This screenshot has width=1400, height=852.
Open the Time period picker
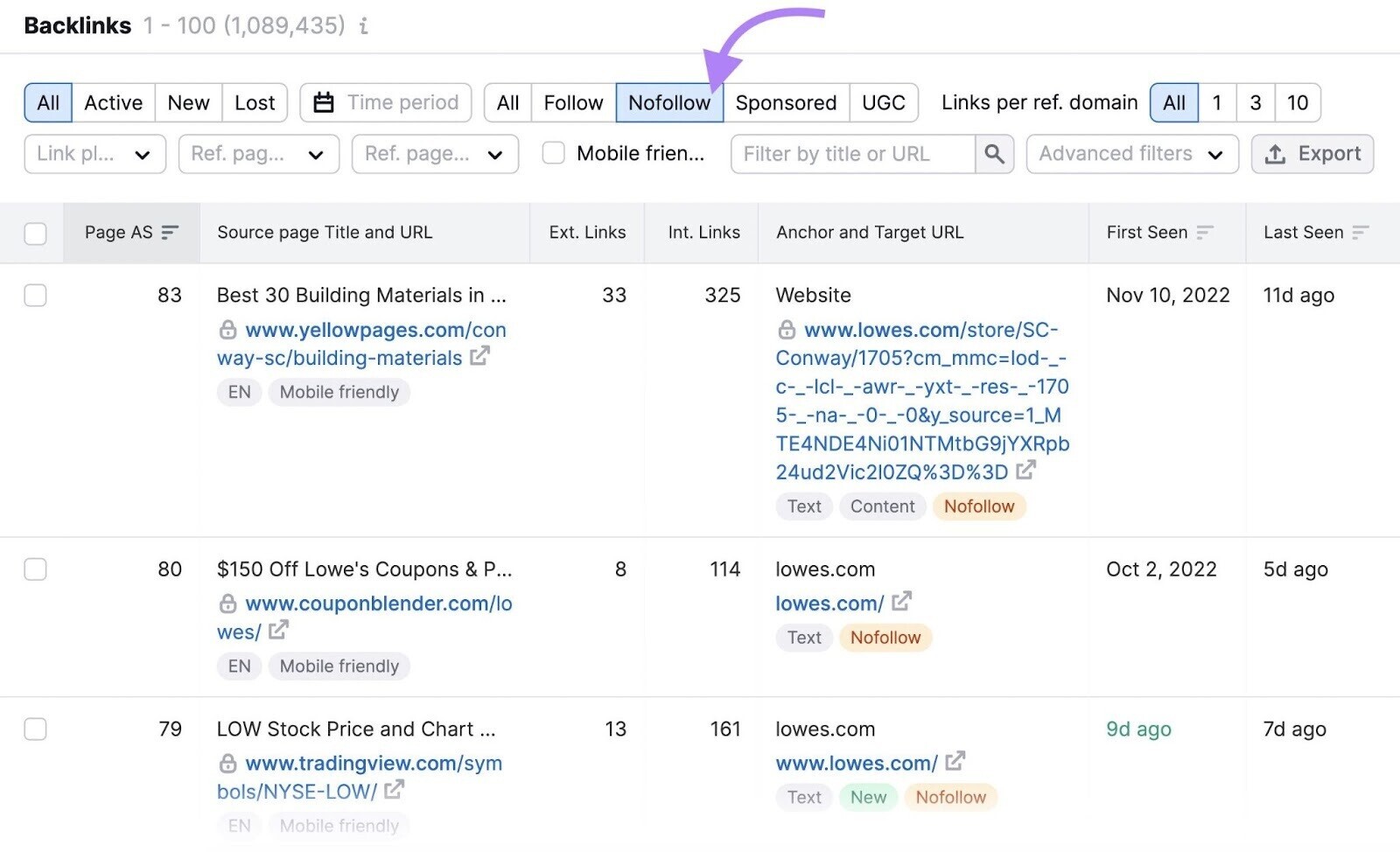click(386, 102)
